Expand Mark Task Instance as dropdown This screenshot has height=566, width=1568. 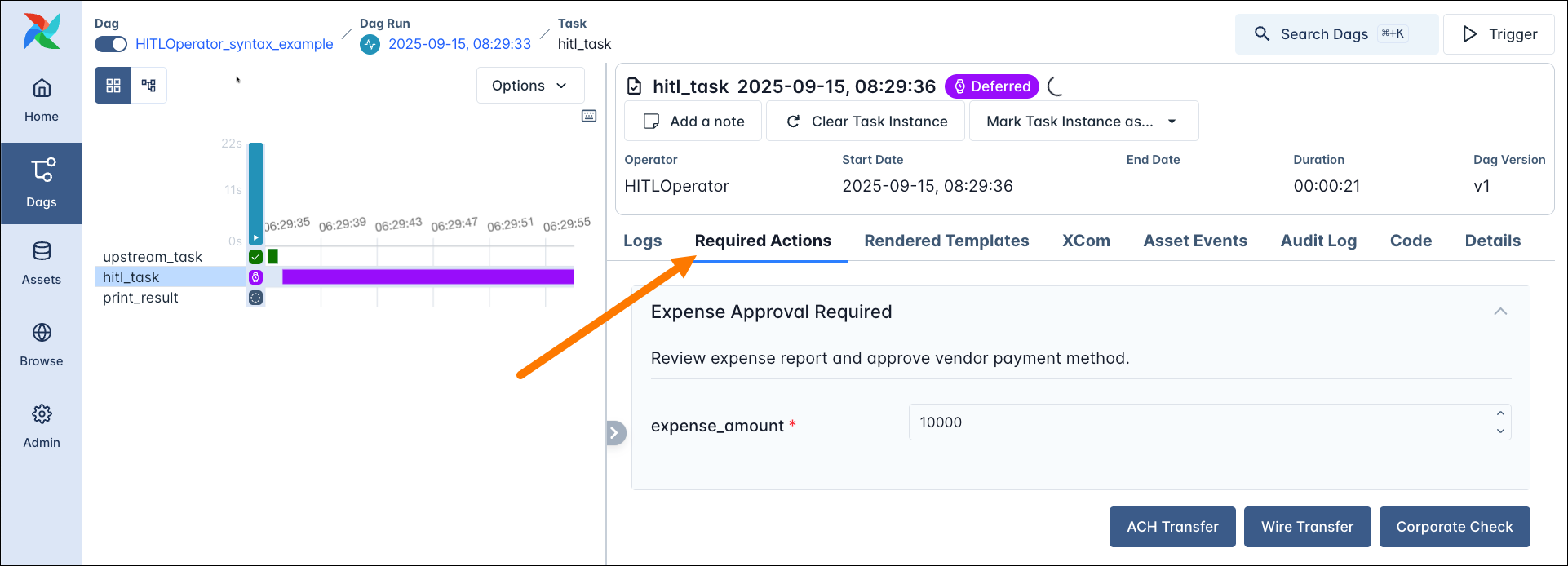coord(1083,122)
